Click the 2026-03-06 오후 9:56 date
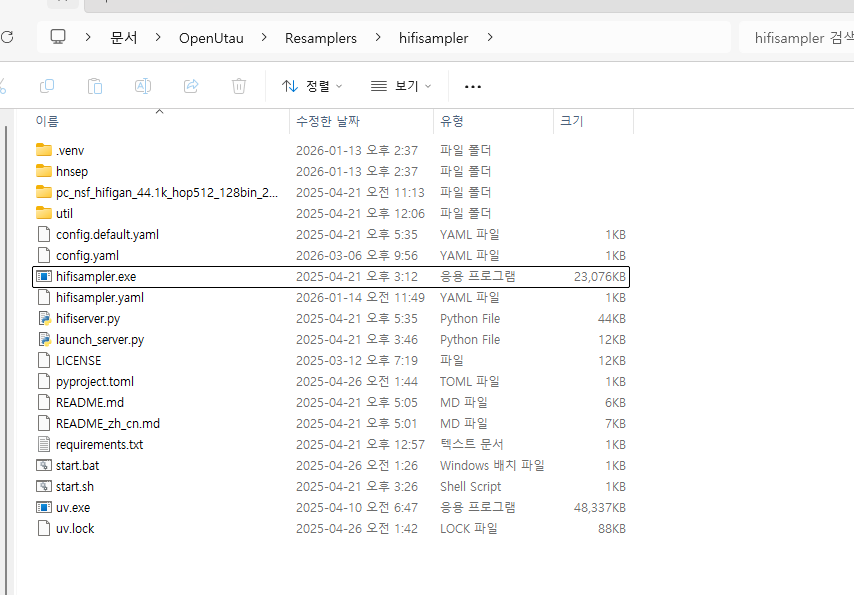The width and height of the screenshot is (854, 595). click(357, 255)
